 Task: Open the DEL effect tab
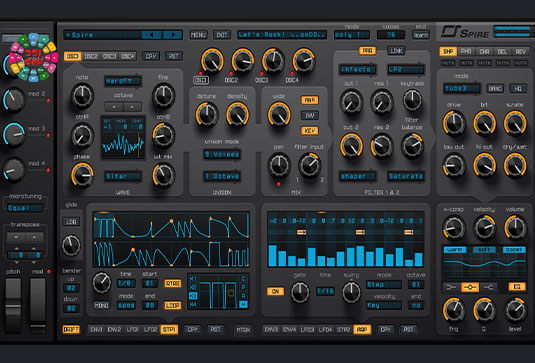[502, 52]
